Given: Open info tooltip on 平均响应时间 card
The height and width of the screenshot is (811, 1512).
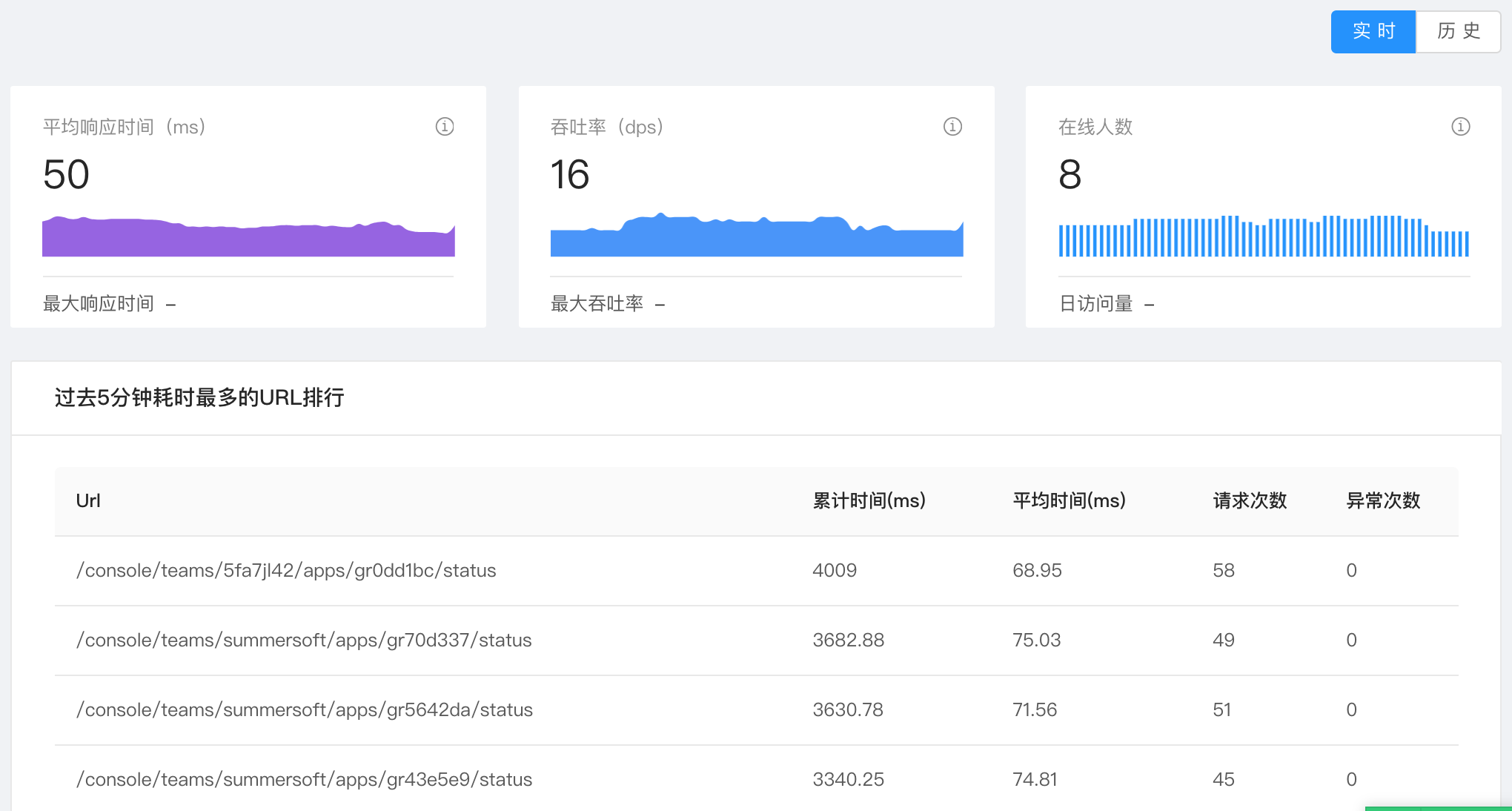Looking at the screenshot, I should pyautogui.click(x=445, y=127).
